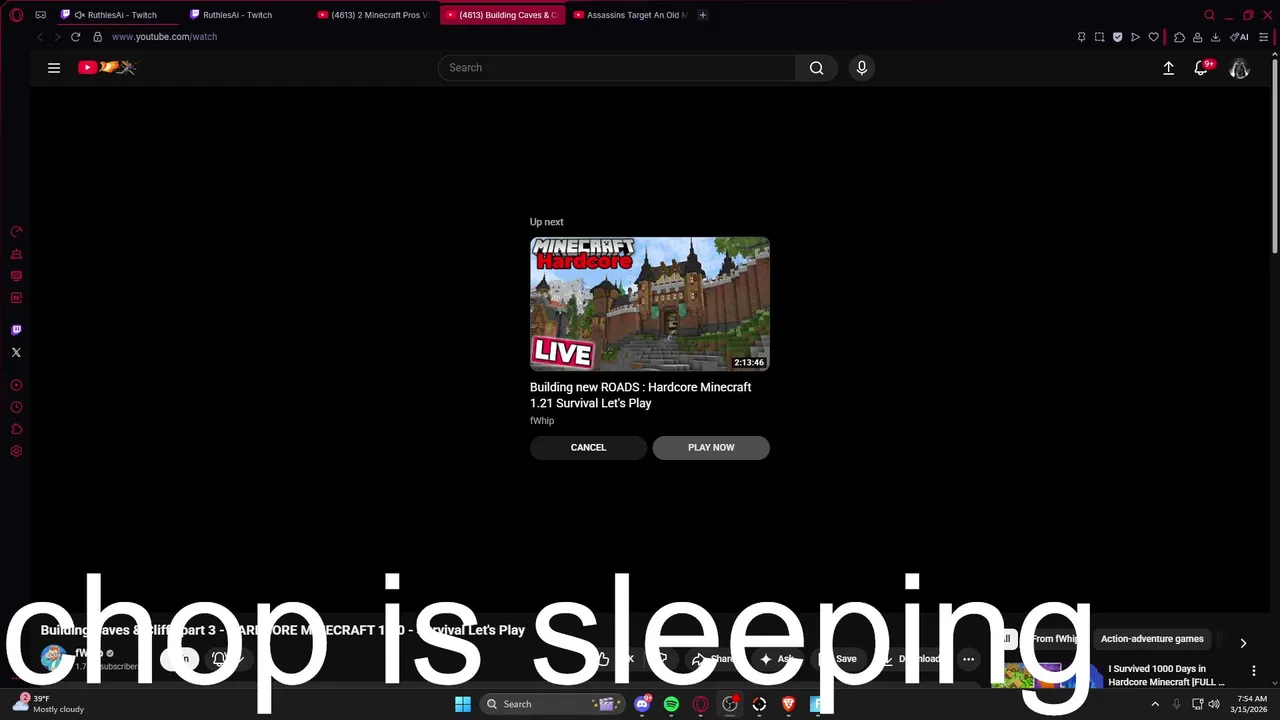
Task: Open YouTube notifications bell
Action: coord(1201,68)
